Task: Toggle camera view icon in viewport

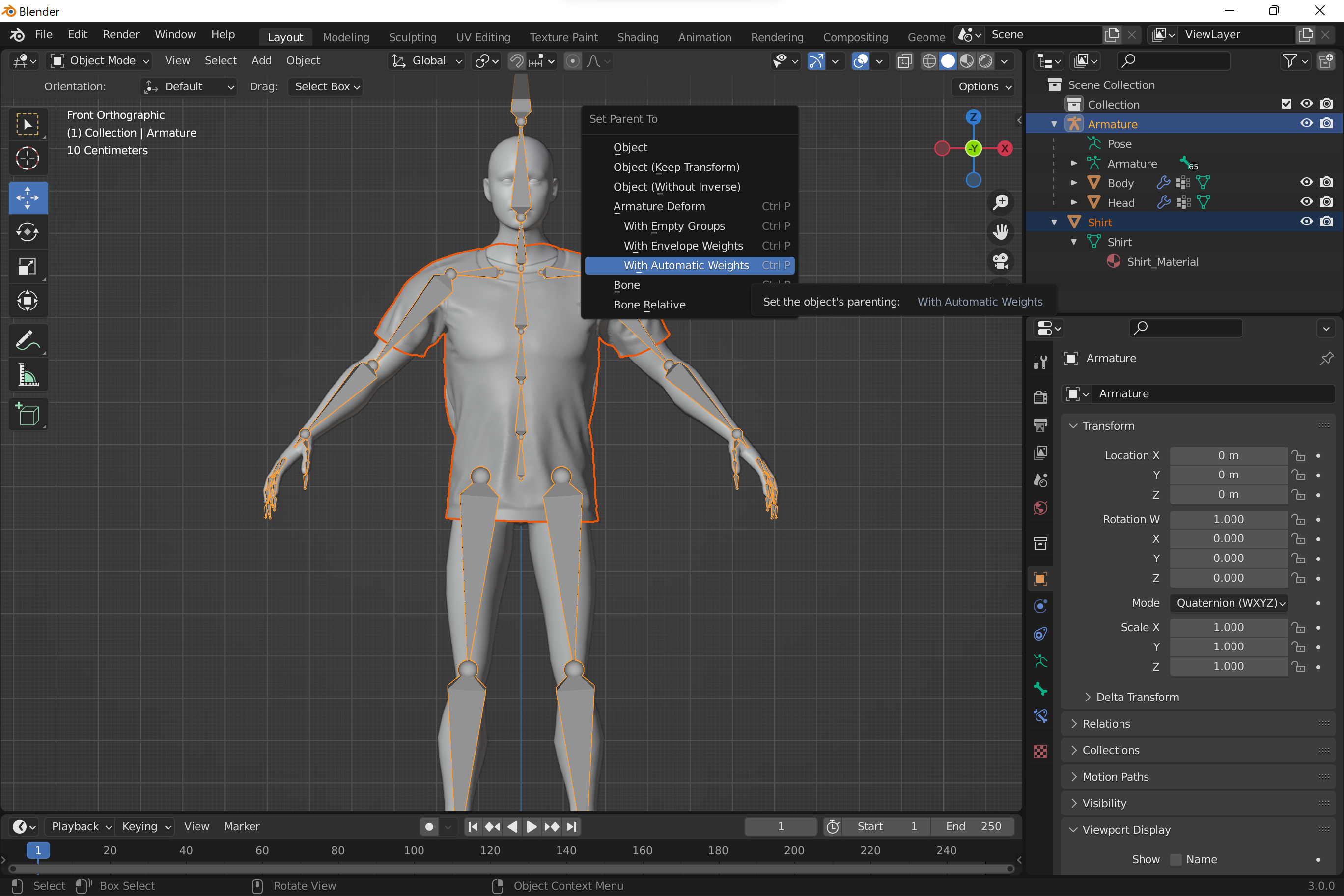Action: click(1000, 262)
